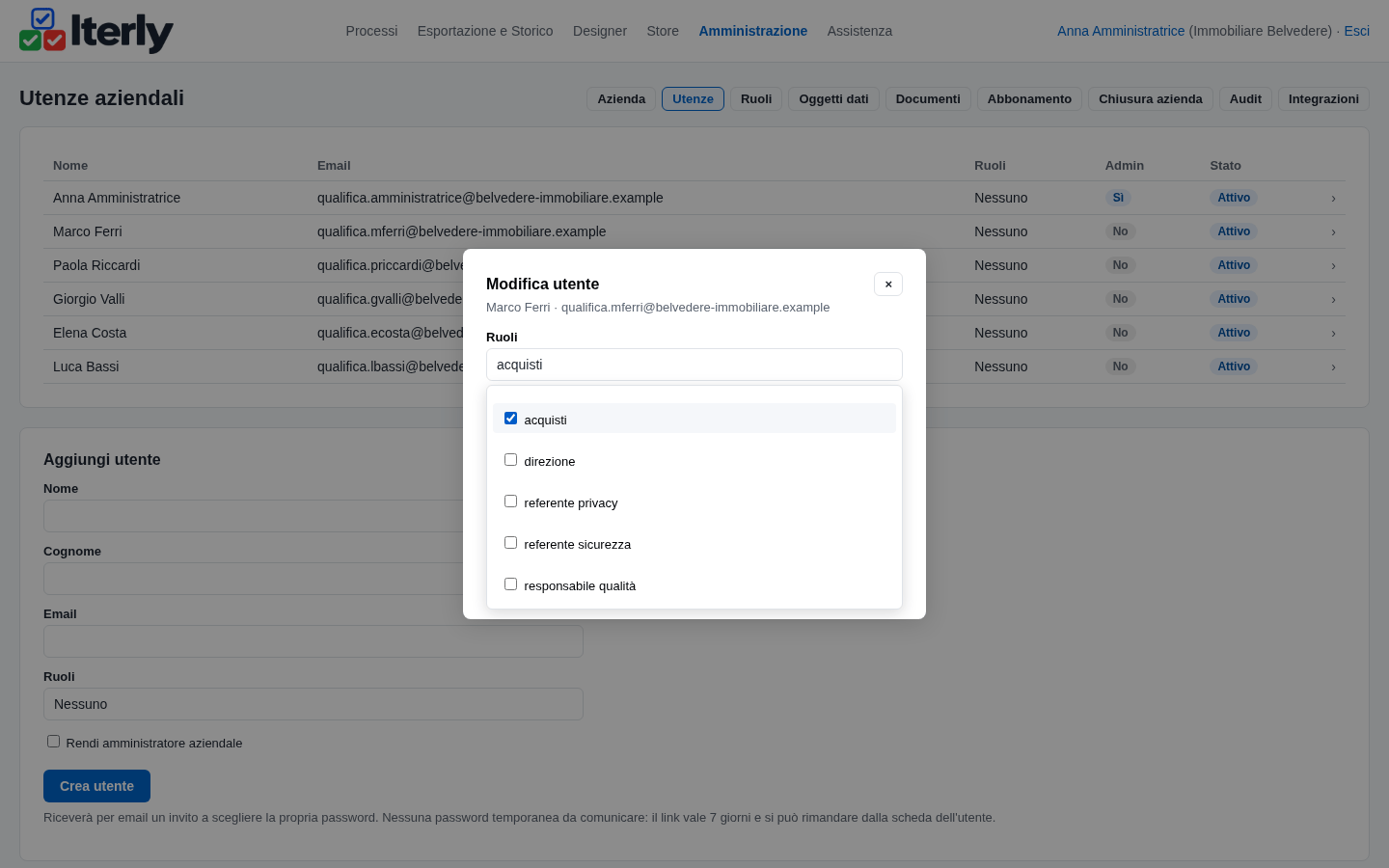Check the referente sicurezza checkbox
The height and width of the screenshot is (868, 1389).
pyautogui.click(x=511, y=543)
